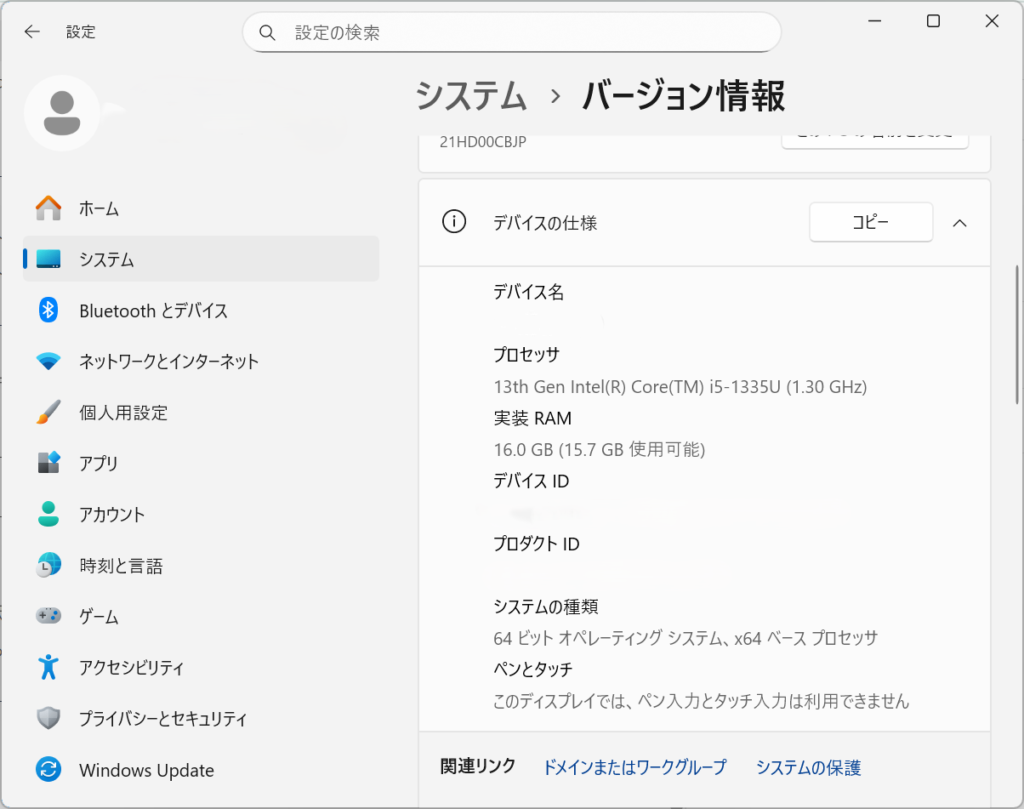Screen dimensions: 1024x809
Task: Click the back arrow in title bar
Action: pos(32,32)
